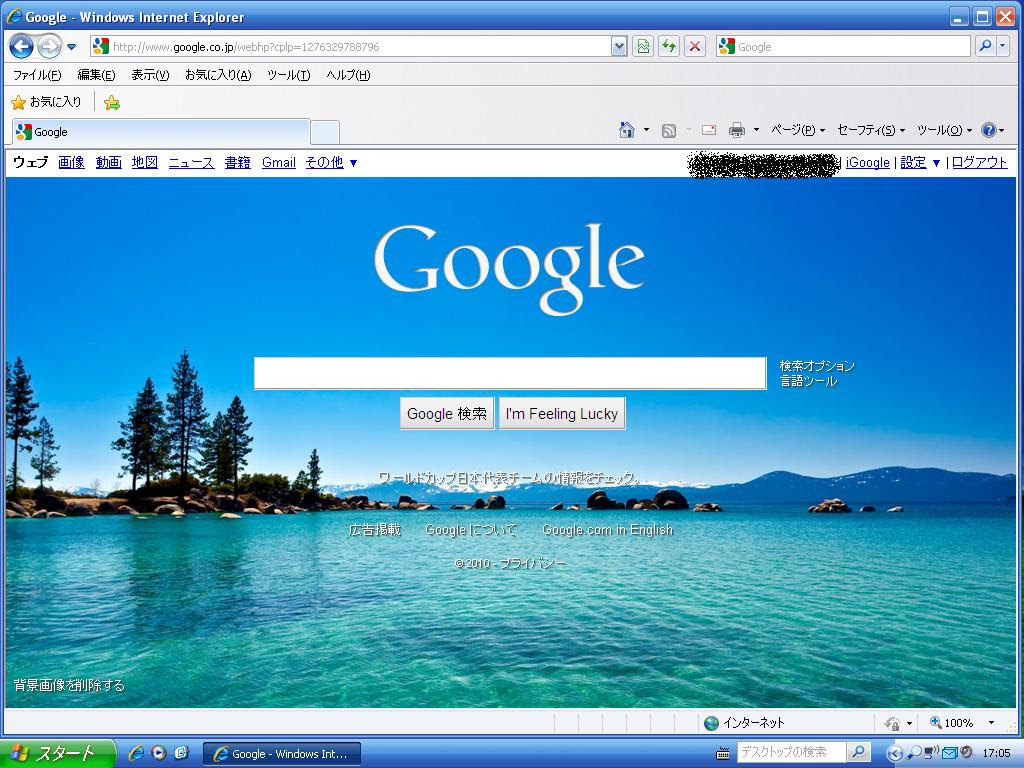1024x768 pixels.
Task: Open the 編集(E) menu
Action: (x=96, y=75)
